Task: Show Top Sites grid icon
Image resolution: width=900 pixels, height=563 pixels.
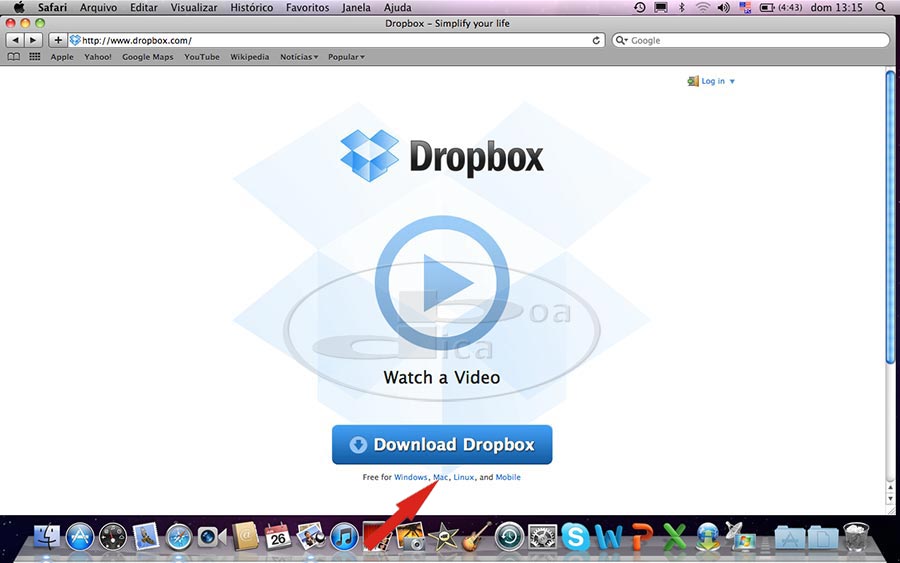Action: pos(35,57)
